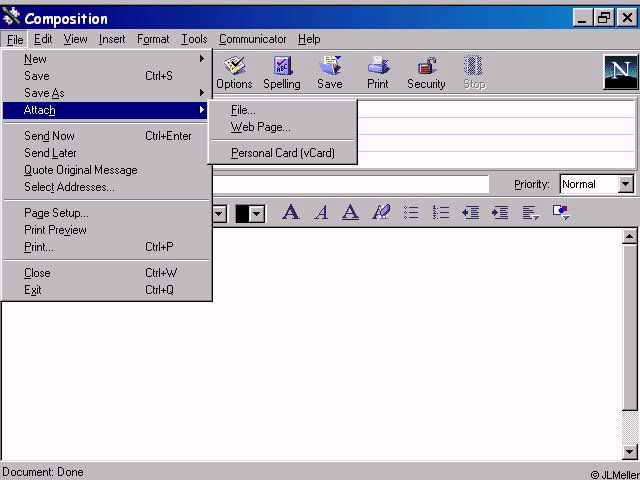Open the Options toolbar icon
Image resolution: width=640 pixels, height=480 pixels.
(234, 72)
